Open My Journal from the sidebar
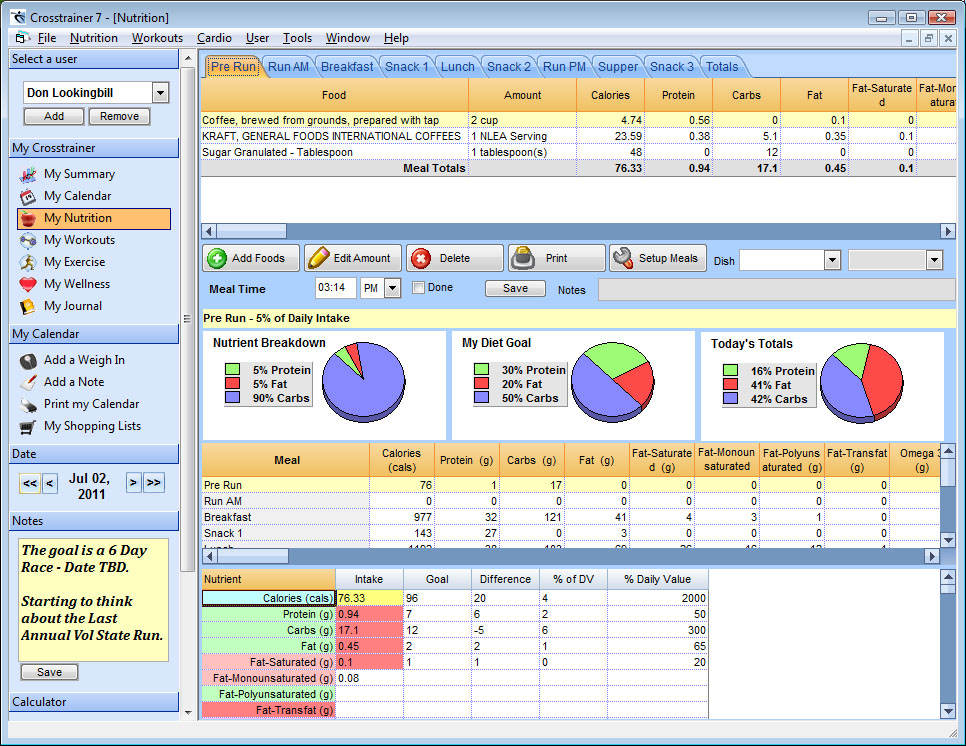Image resolution: width=966 pixels, height=746 pixels. click(x=73, y=306)
